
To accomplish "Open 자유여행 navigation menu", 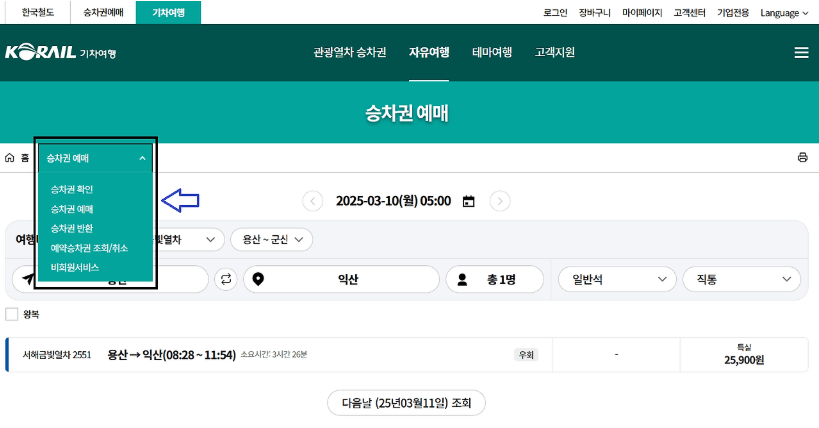I will [x=429, y=52].
